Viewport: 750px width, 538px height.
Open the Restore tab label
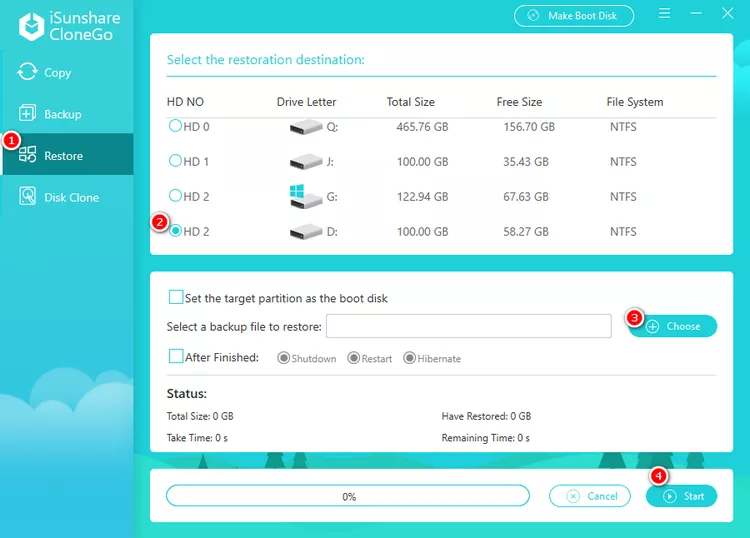(64, 156)
